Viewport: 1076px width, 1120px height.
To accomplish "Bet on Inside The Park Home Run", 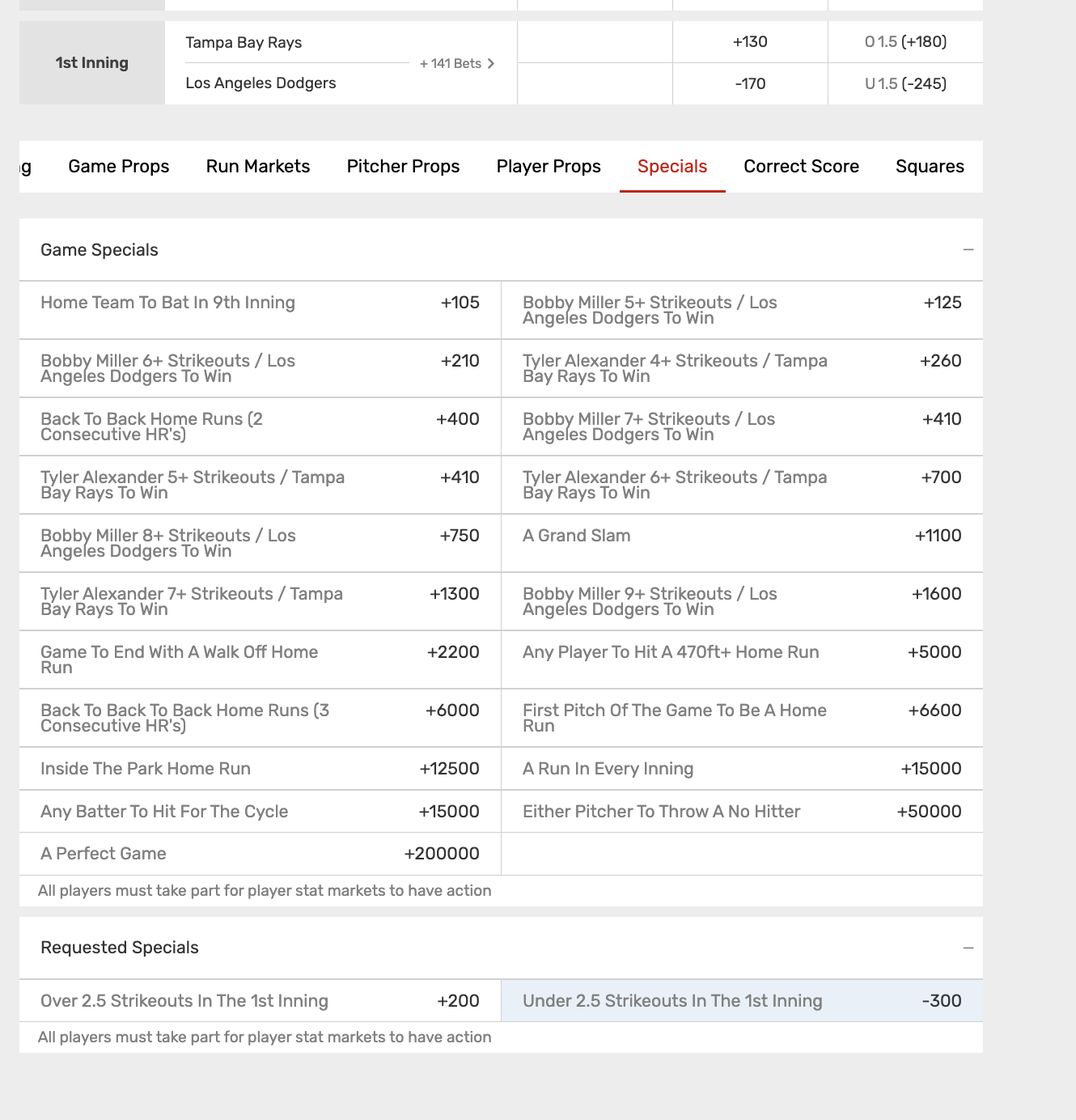I will 260,769.
